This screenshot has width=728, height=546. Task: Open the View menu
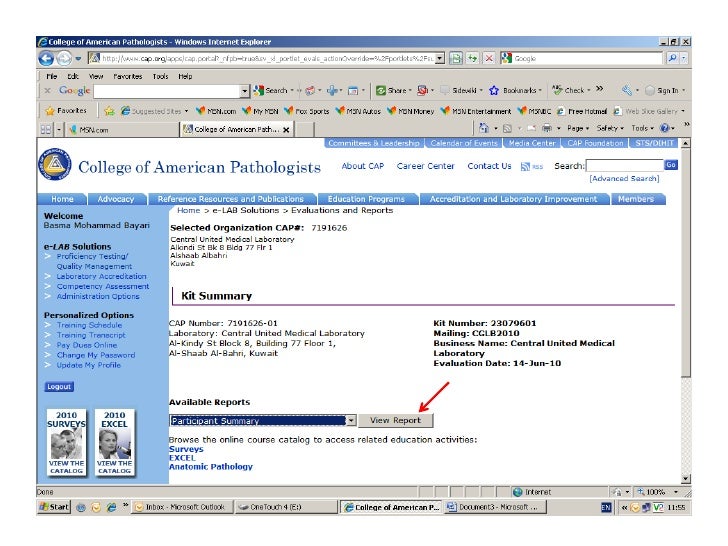[x=96, y=76]
